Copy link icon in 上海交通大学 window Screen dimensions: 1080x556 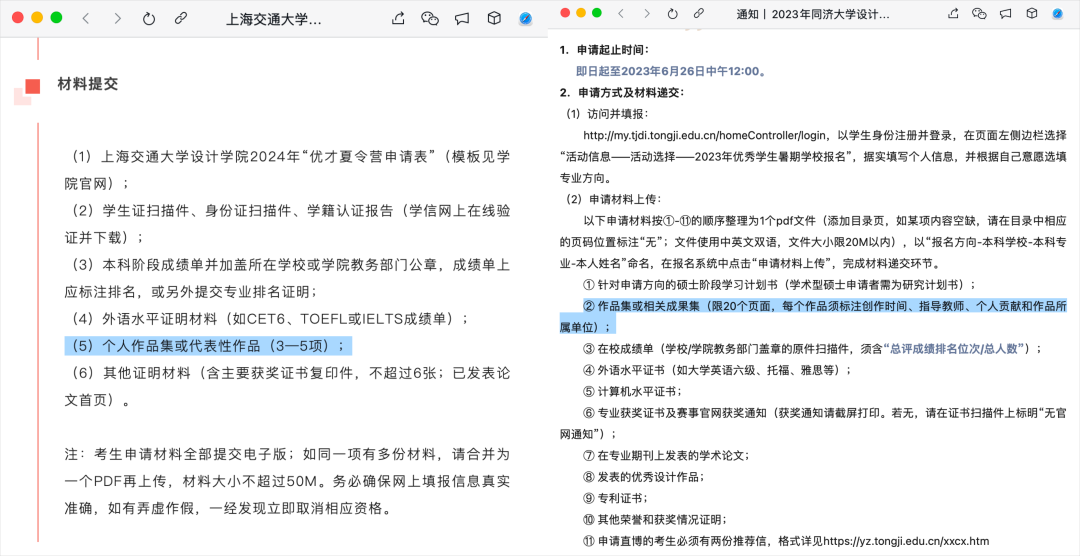(180, 19)
